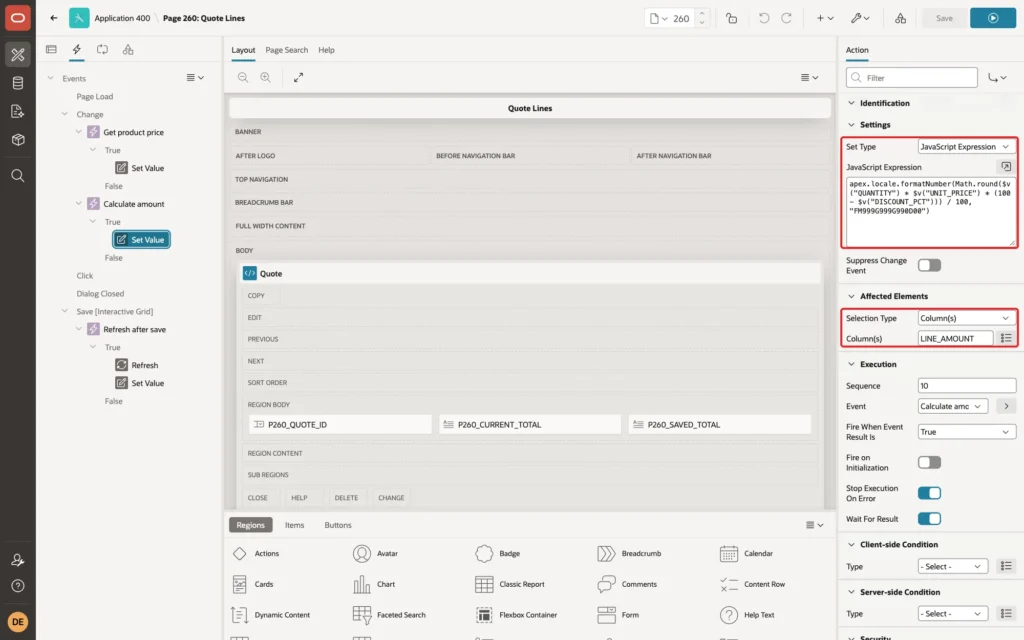Switch to Items gallery tab
This screenshot has height=640, width=1024.
click(x=294, y=525)
